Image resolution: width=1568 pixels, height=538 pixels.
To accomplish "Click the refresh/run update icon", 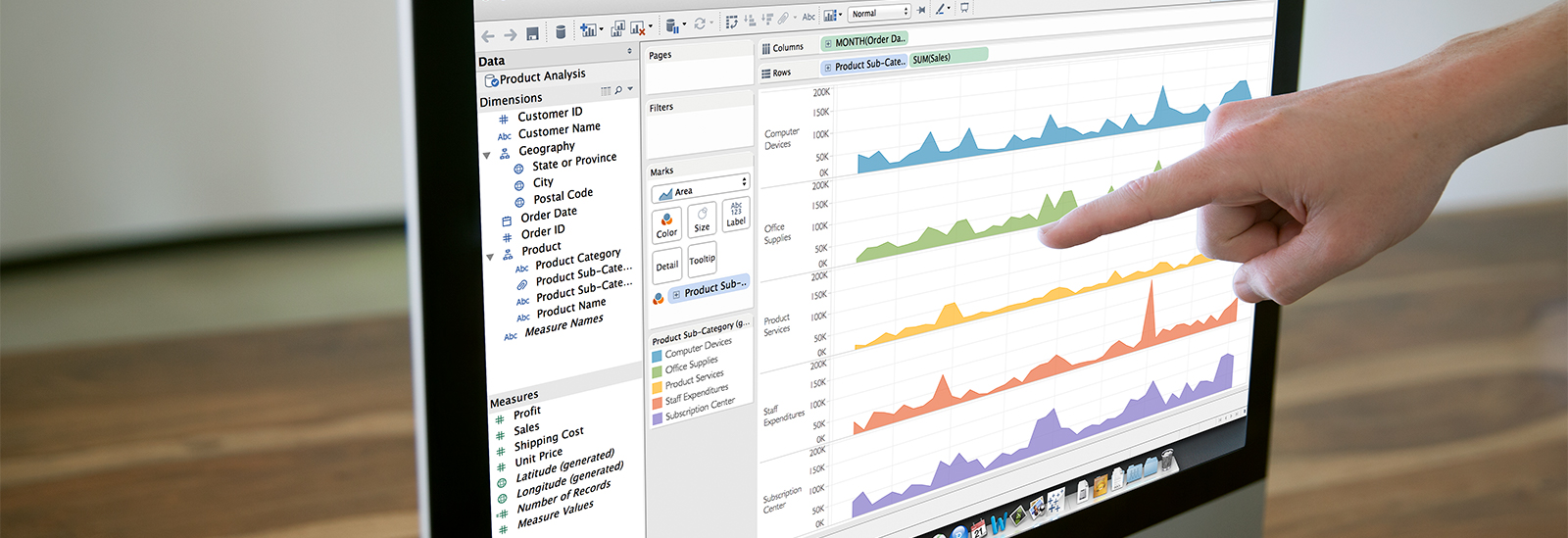I will tap(700, 24).
